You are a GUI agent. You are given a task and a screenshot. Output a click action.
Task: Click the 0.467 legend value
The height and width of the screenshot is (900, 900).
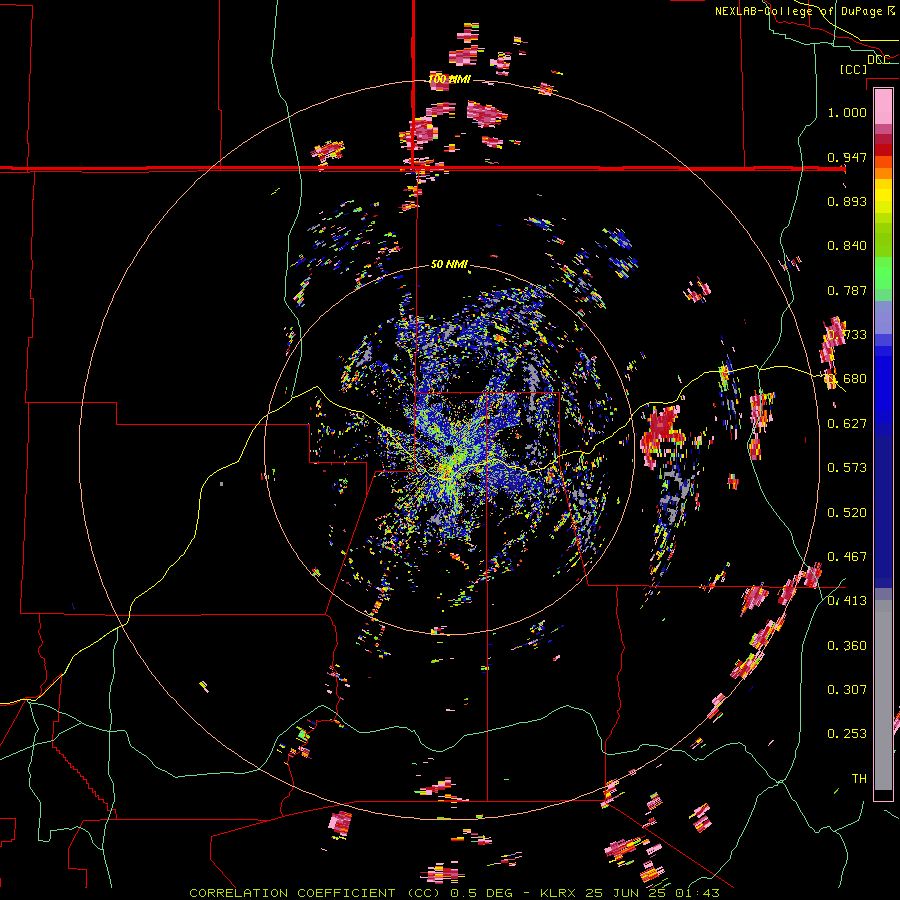click(x=847, y=557)
